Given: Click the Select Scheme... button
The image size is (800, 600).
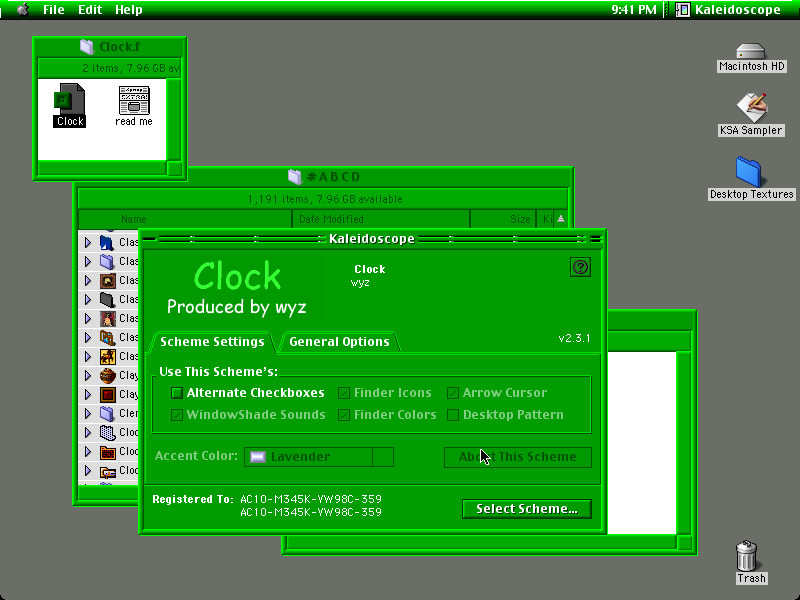Looking at the screenshot, I should click(x=527, y=509).
